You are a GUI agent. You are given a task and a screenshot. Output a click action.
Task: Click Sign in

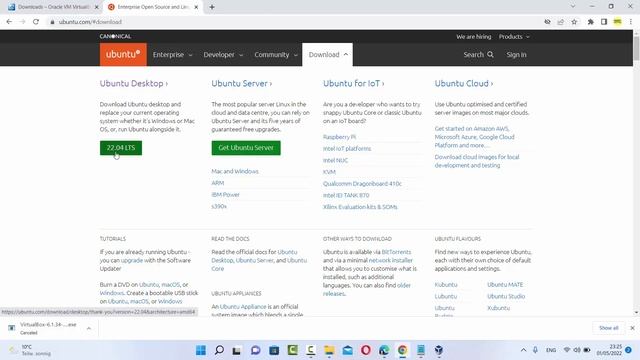516,54
